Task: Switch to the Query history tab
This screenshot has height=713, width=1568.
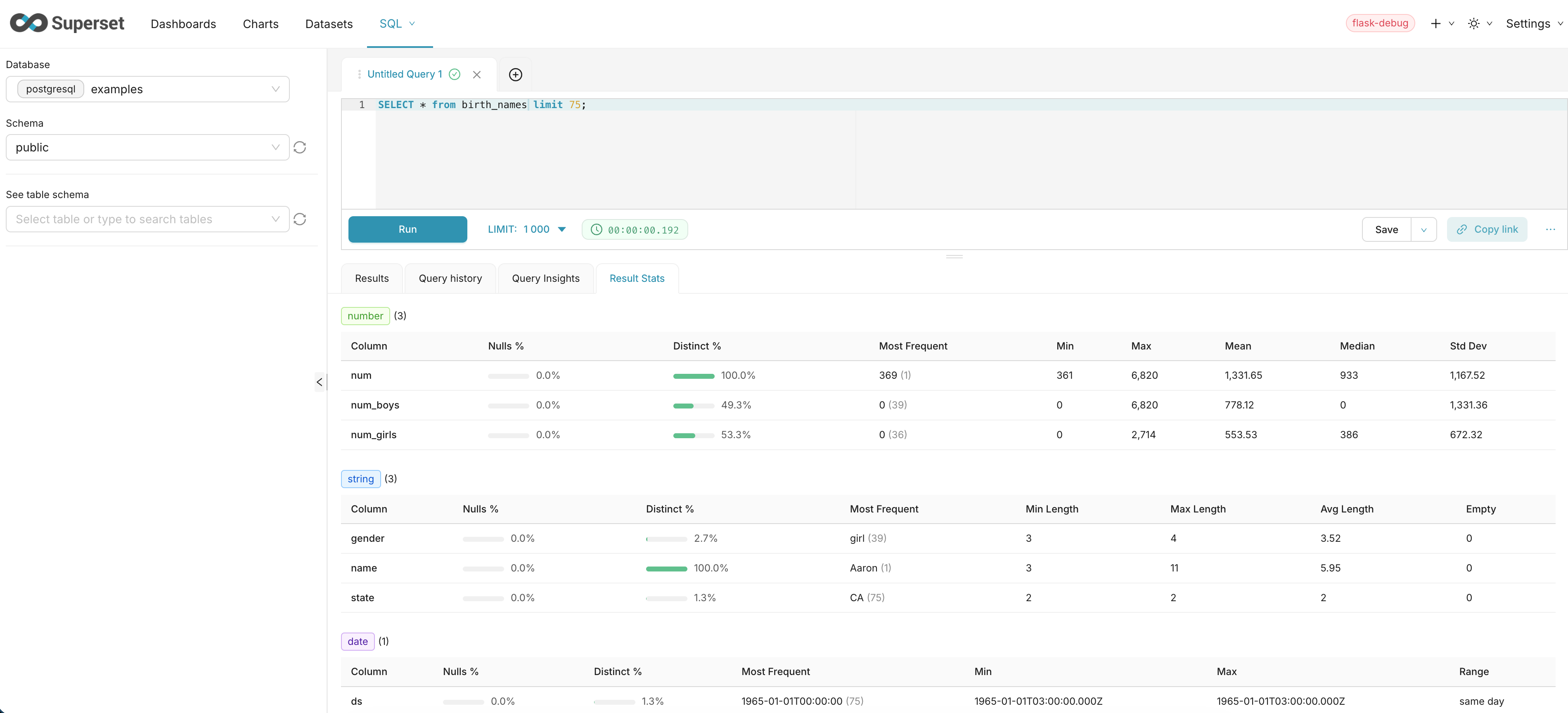Action: (x=450, y=278)
